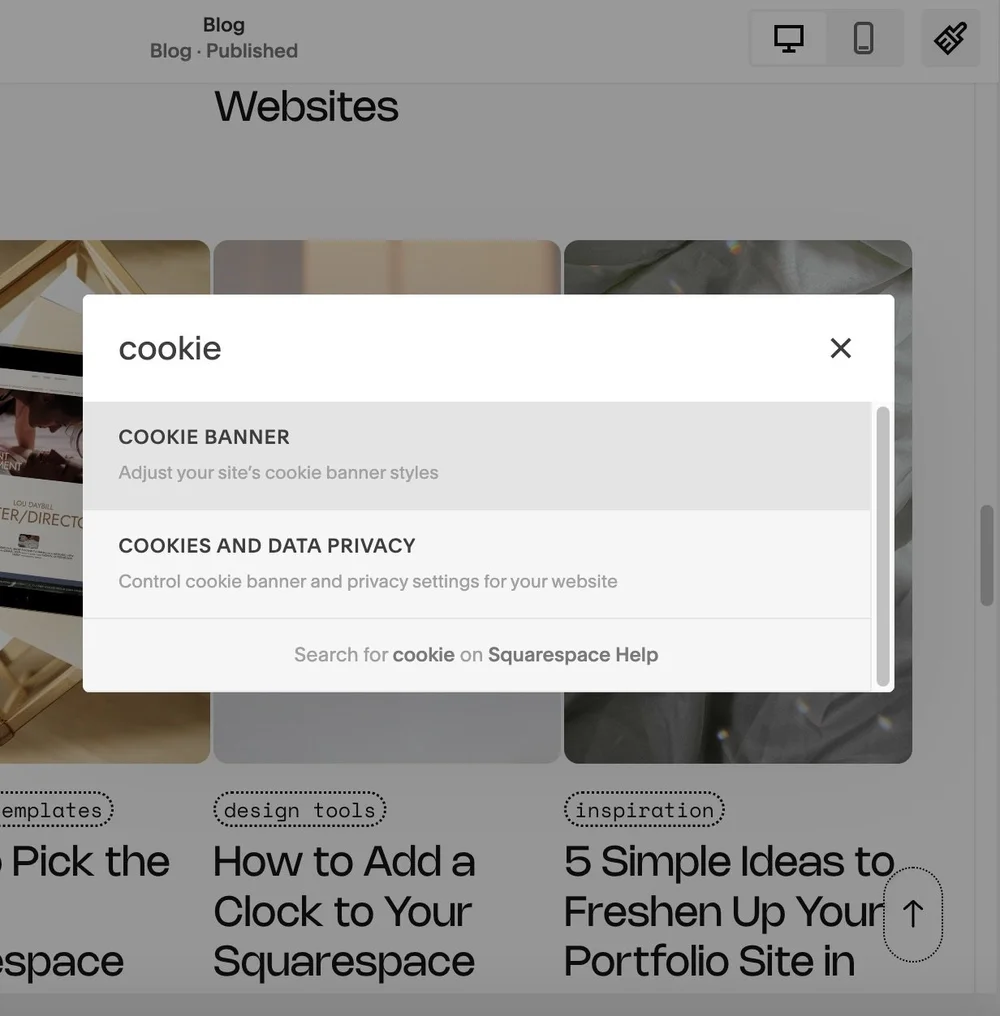Click search results scrollbar thumb
Image resolution: width=1000 pixels, height=1016 pixels.
coord(883,546)
